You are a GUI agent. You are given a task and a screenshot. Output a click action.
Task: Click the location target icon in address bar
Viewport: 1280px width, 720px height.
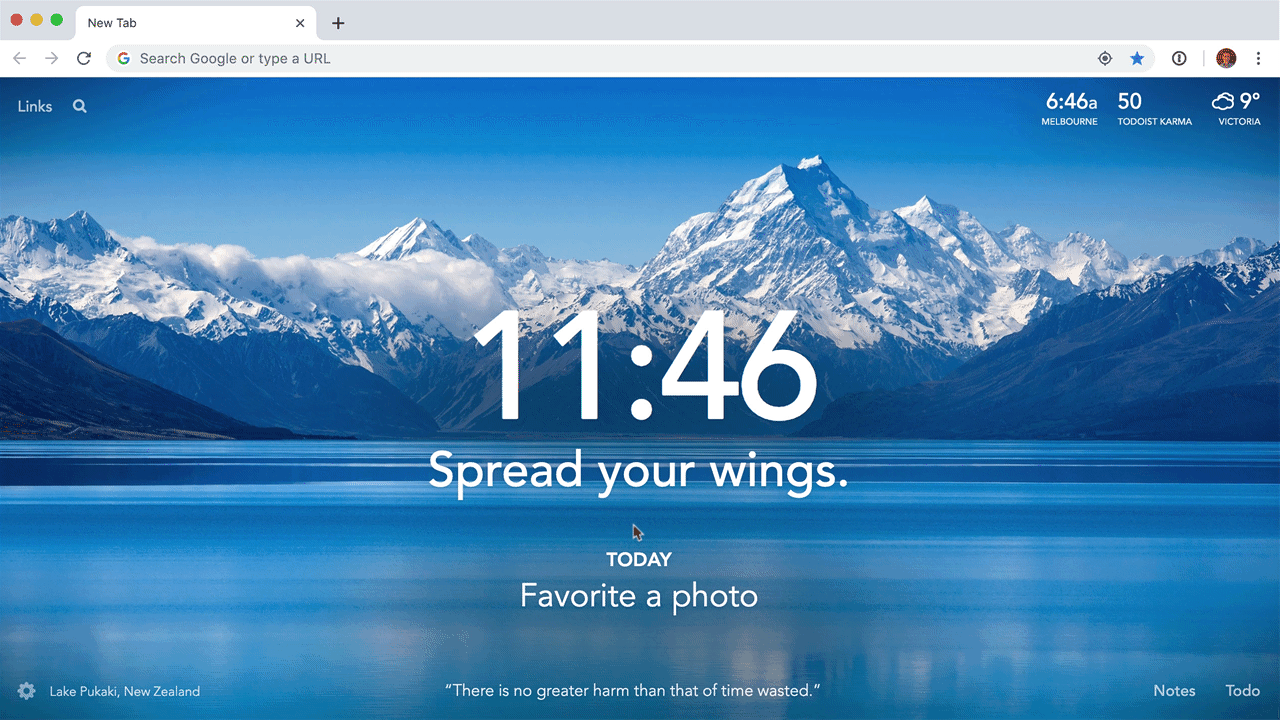coord(1105,58)
